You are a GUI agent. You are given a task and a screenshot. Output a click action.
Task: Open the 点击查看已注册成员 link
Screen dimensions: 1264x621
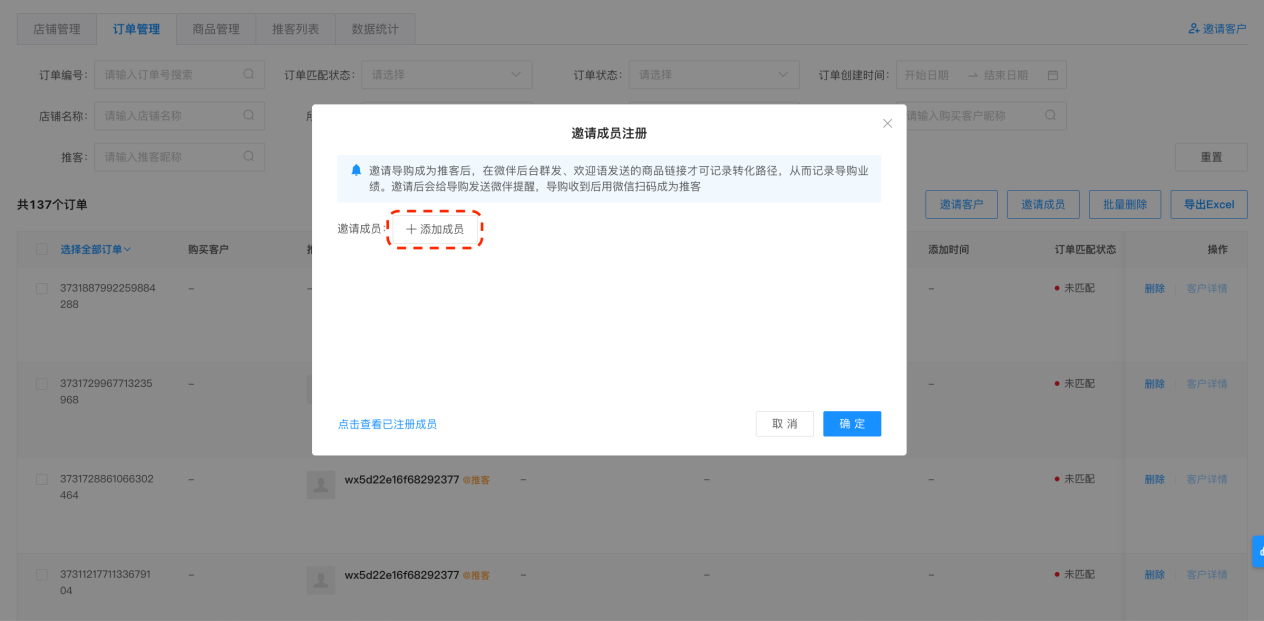(387, 424)
